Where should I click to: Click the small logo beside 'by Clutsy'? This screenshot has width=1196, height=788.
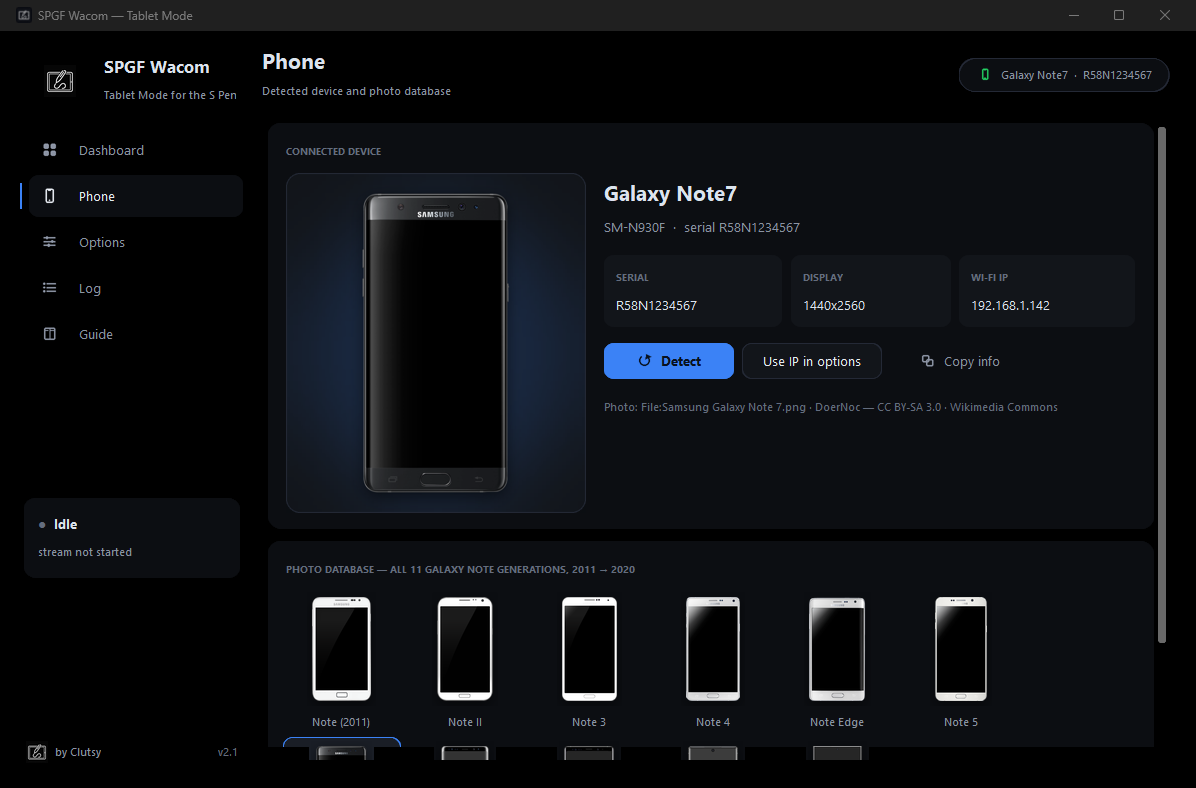pos(37,752)
